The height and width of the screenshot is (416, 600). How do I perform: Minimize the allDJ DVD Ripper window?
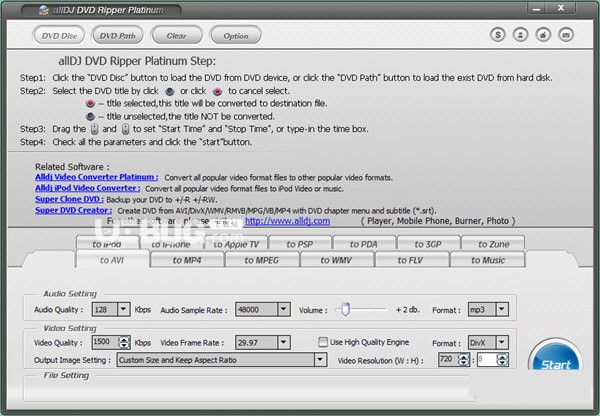536,9
